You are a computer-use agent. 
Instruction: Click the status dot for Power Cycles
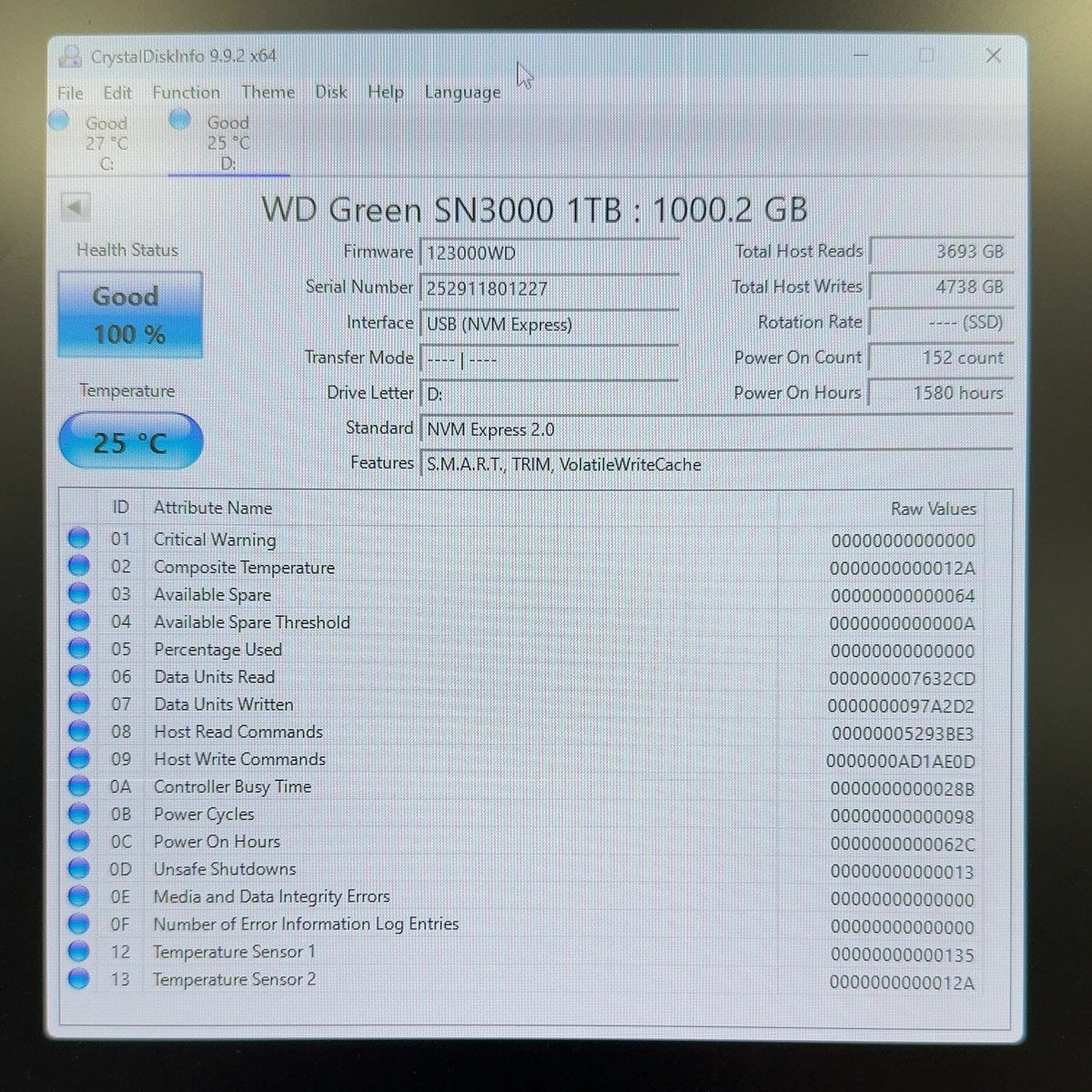(x=79, y=814)
